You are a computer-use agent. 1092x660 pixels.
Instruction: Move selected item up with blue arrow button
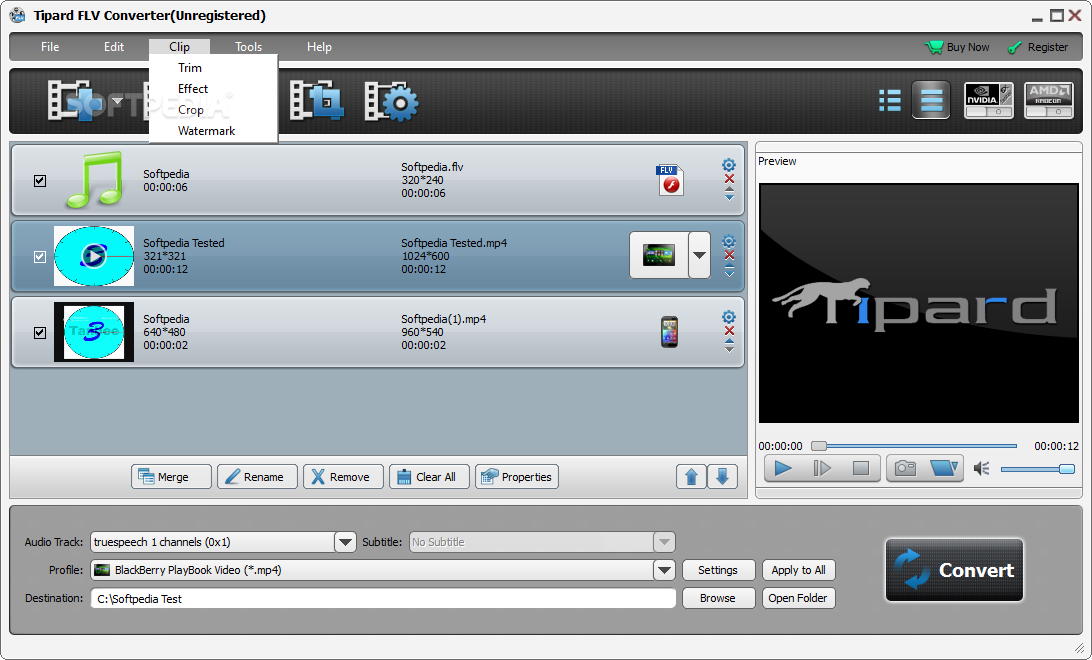[x=691, y=477]
